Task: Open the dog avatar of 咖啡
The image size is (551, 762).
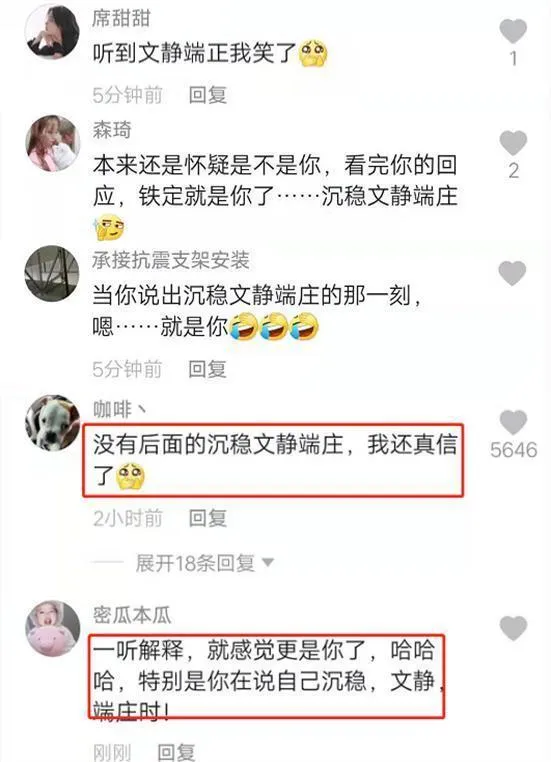Action: [52, 422]
